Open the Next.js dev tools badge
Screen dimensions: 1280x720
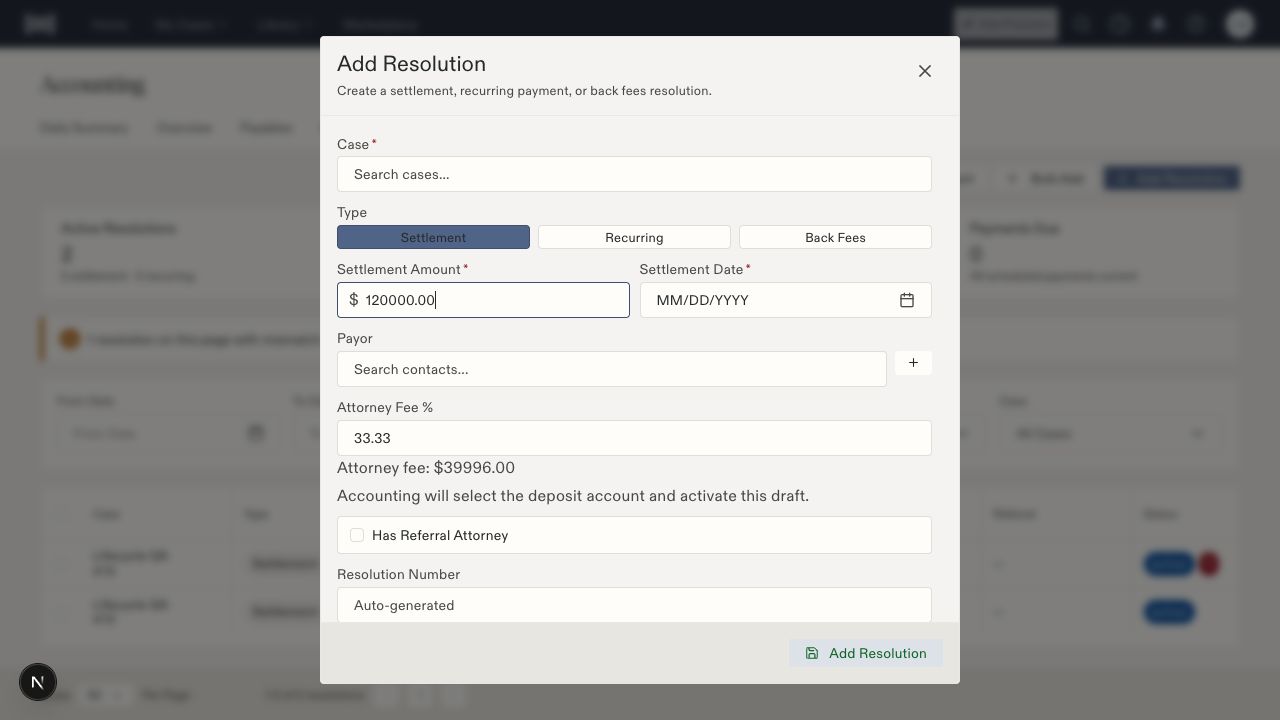(38, 682)
